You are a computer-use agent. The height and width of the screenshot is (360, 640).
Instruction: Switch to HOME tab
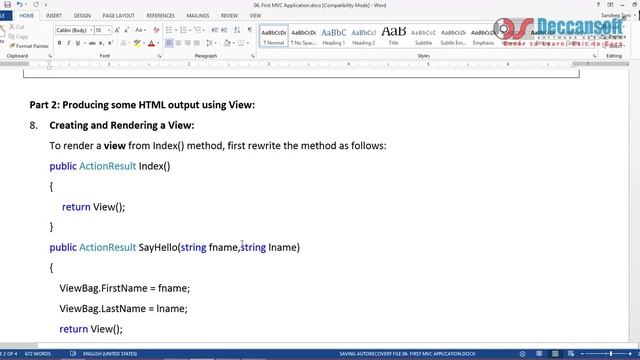coord(27,16)
